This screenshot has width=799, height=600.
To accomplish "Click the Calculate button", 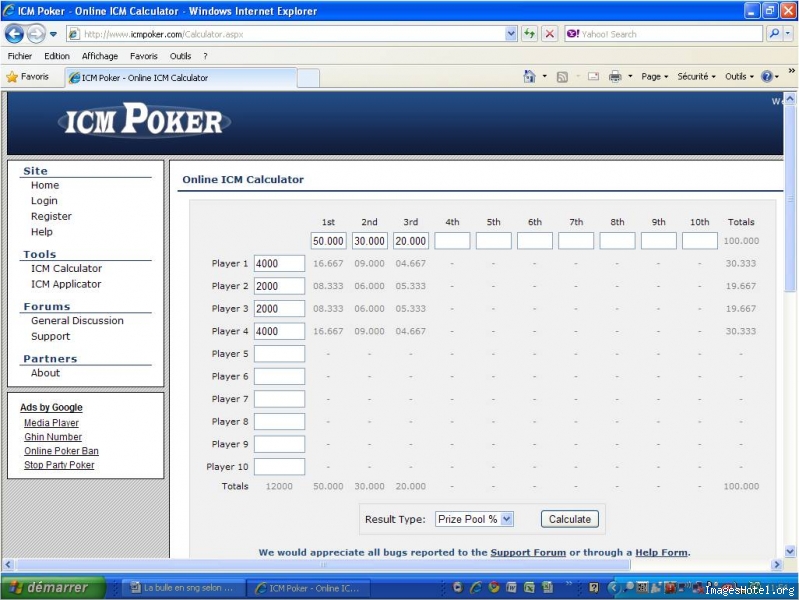I will click(x=570, y=519).
